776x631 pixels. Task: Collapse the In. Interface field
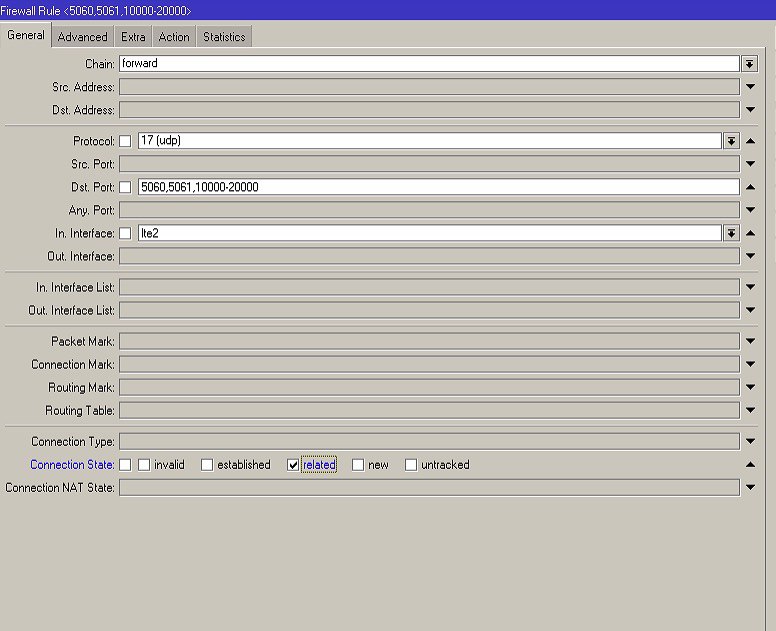pos(750,233)
